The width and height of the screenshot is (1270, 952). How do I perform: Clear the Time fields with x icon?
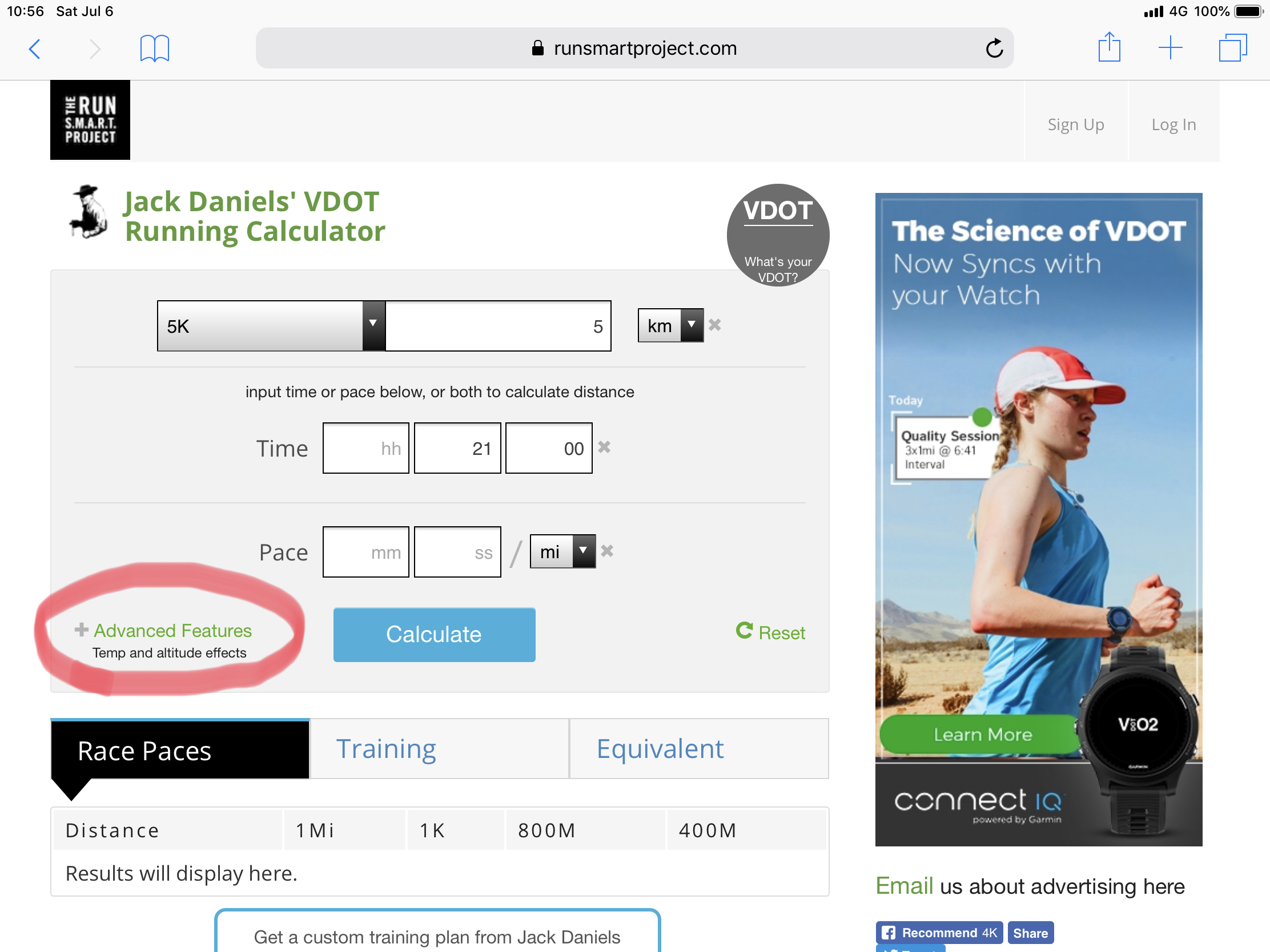pos(604,447)
